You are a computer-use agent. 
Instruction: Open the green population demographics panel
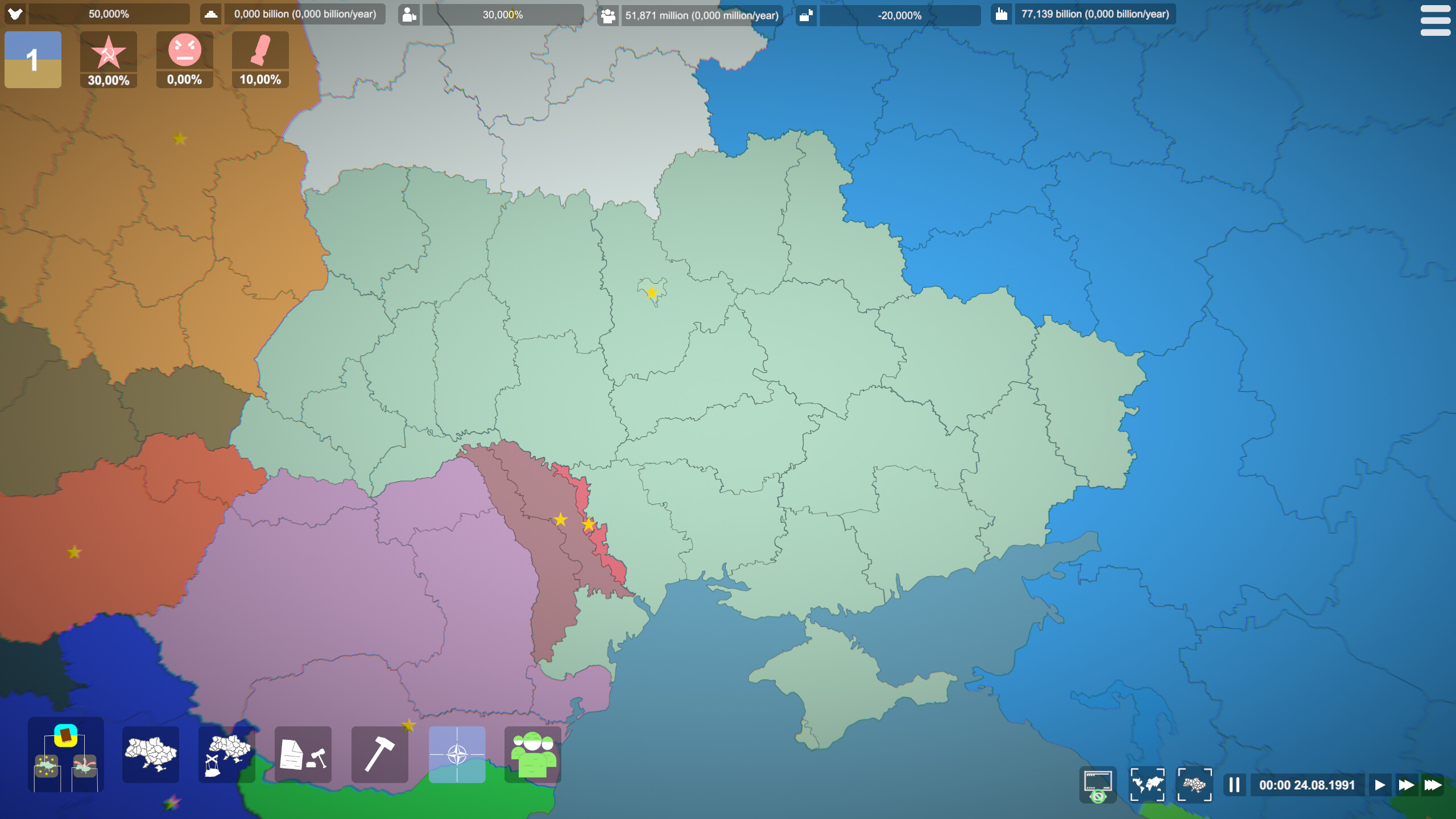coord(533,755)
